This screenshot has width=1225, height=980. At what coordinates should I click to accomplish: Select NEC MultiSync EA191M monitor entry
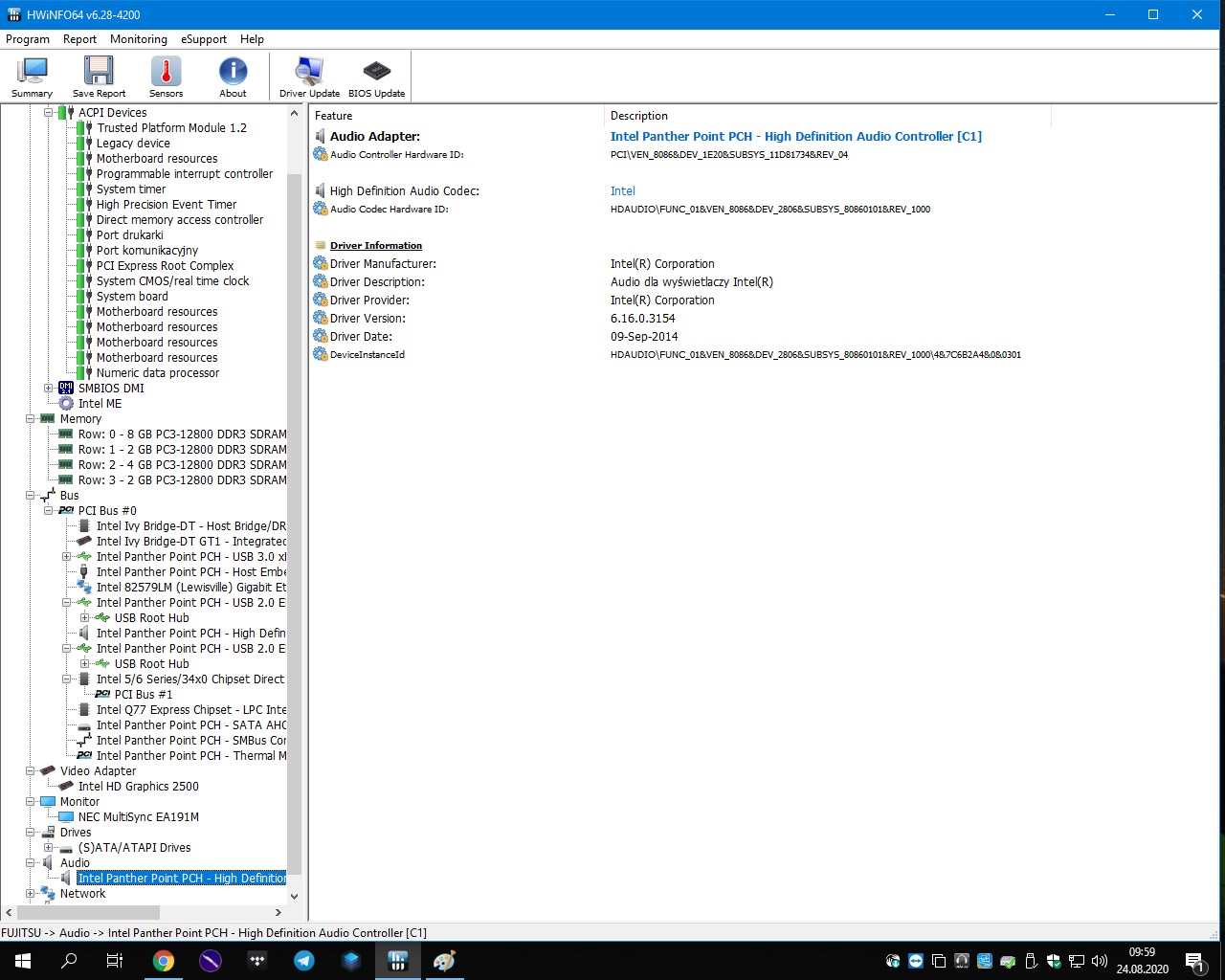138,817
